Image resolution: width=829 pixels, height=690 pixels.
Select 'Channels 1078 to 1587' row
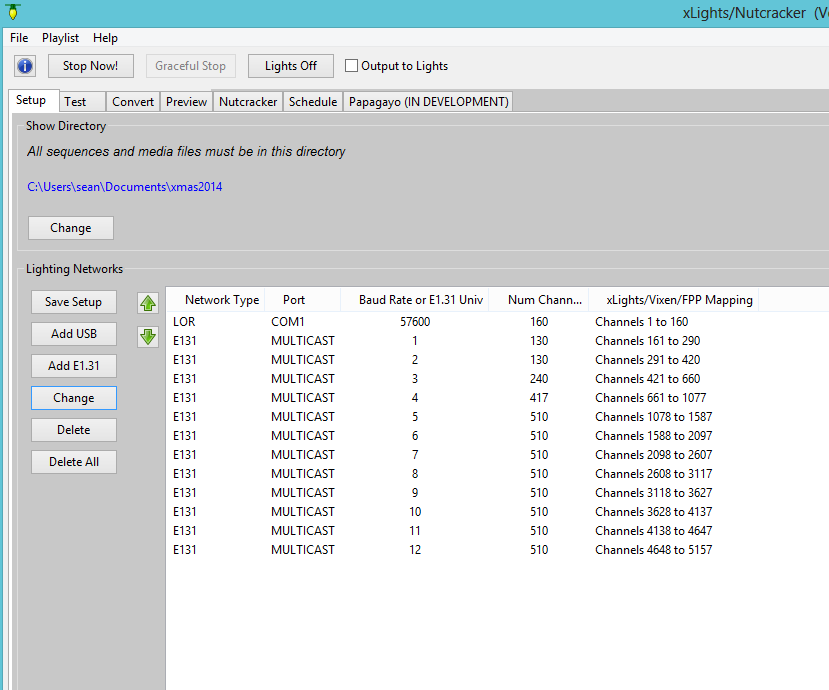463,417
